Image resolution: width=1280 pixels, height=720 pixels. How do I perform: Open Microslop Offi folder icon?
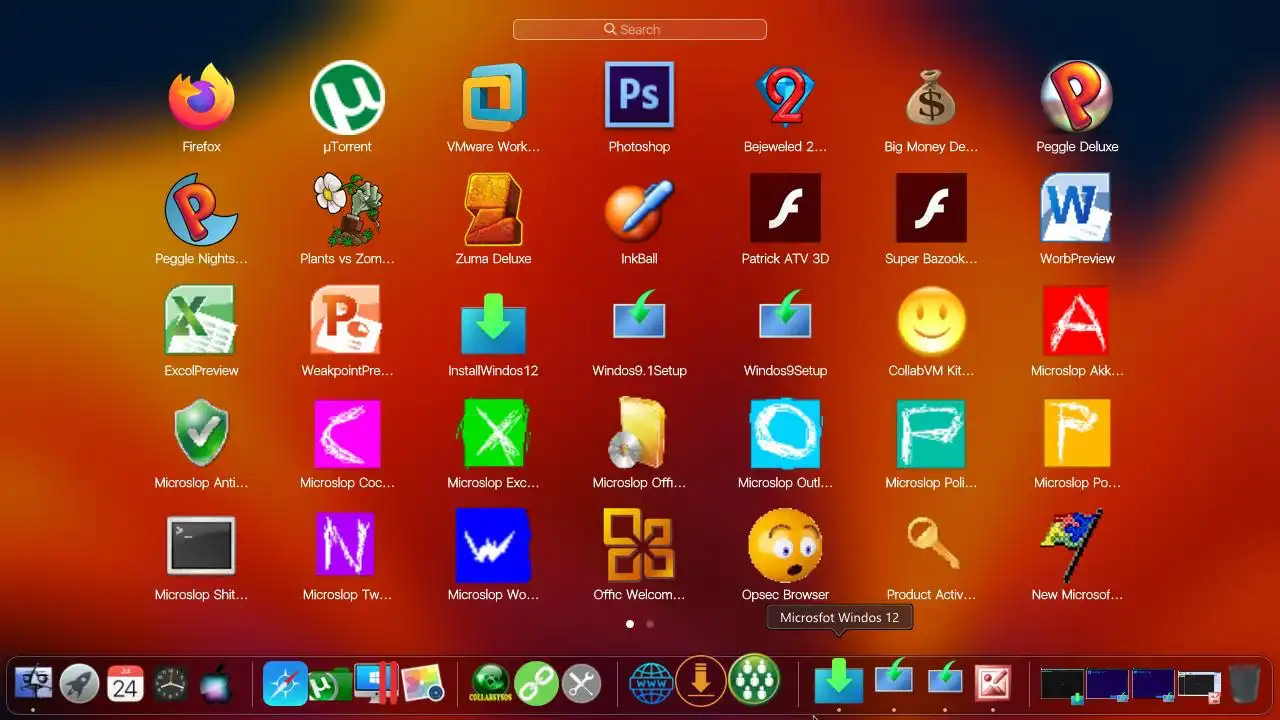(x=639, y=433)
